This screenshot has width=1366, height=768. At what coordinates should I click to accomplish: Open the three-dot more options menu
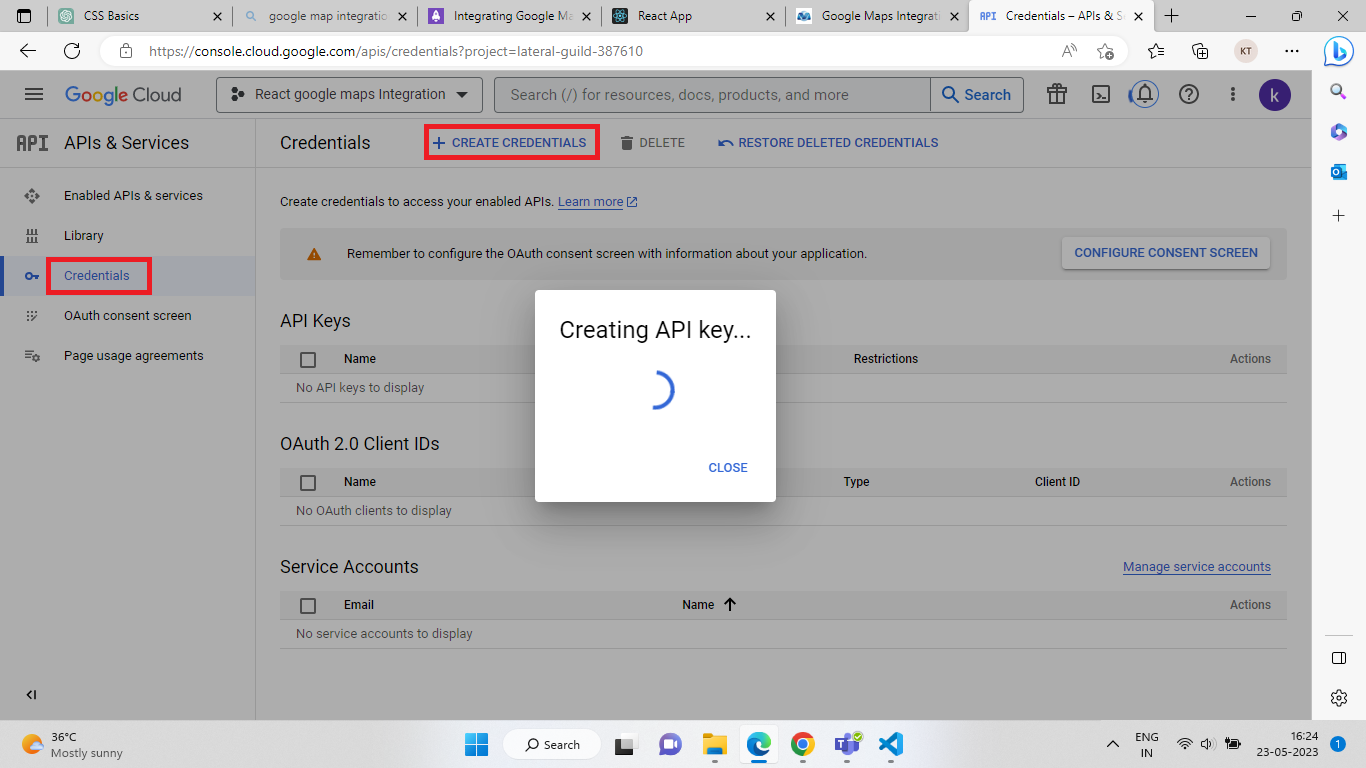1233,94
